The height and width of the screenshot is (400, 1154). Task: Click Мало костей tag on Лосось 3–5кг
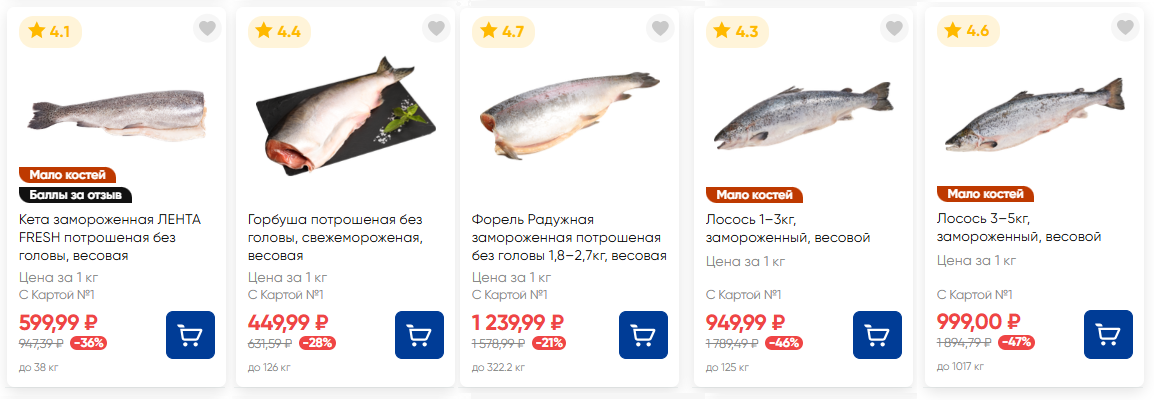tap(985, 194)
